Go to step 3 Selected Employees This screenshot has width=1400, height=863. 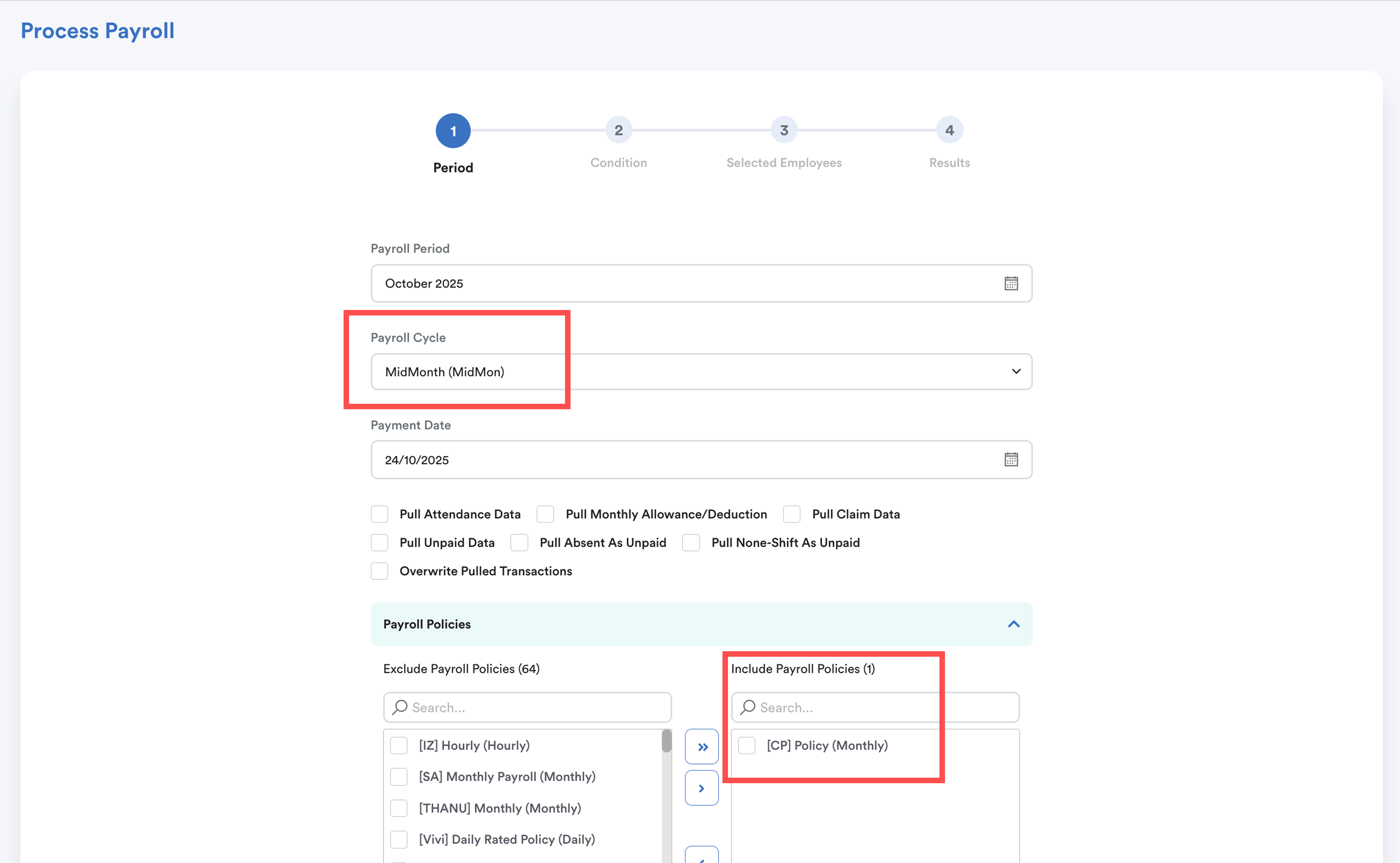point(784,131)
